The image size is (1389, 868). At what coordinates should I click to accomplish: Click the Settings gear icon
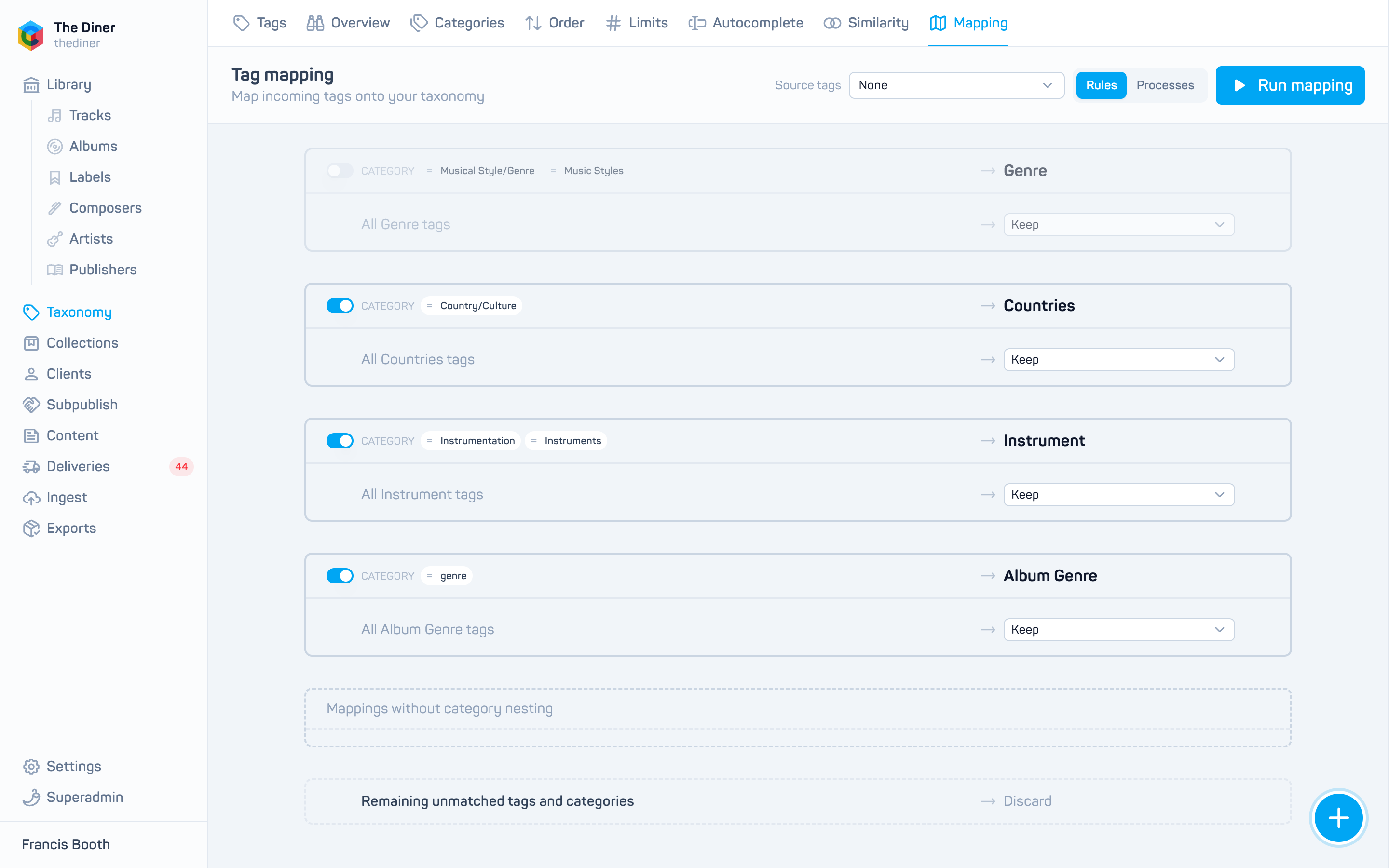pyautogui.click(x=31, y=766)
